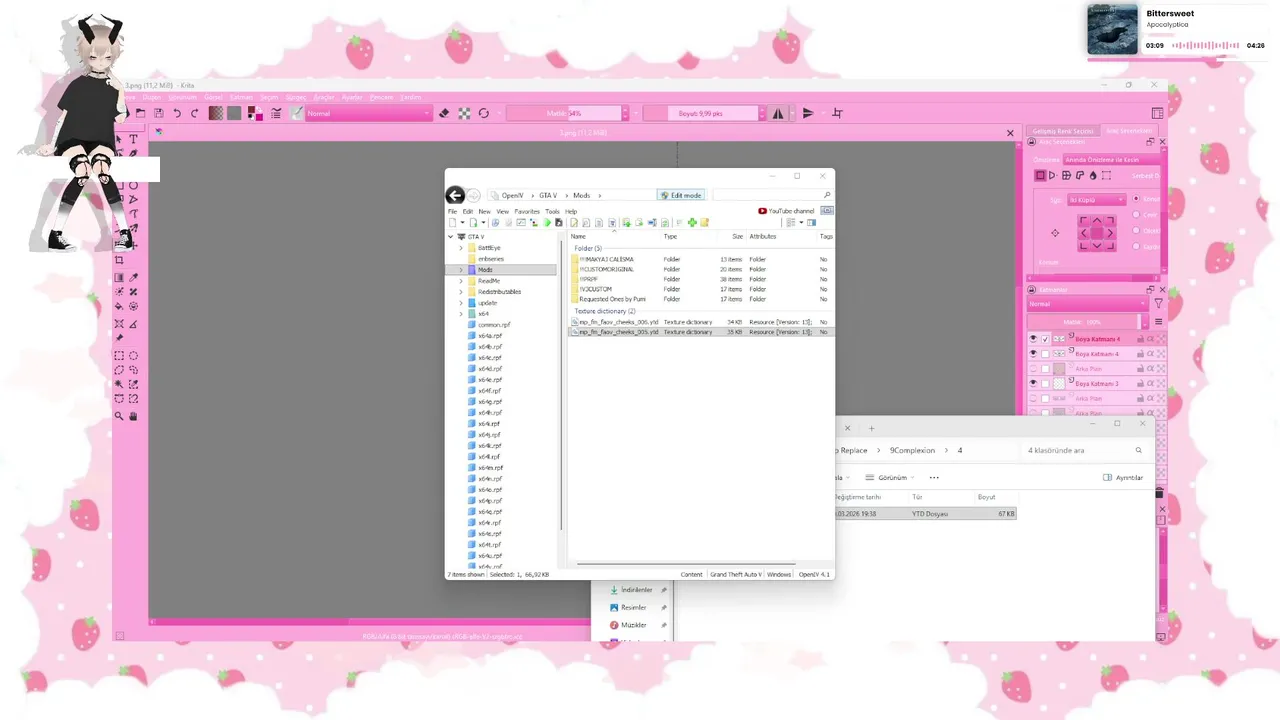The width and height of the screenshot is (1280, 720).
Task: Click Krita redo arrow icon
Action: pos(194,113)
